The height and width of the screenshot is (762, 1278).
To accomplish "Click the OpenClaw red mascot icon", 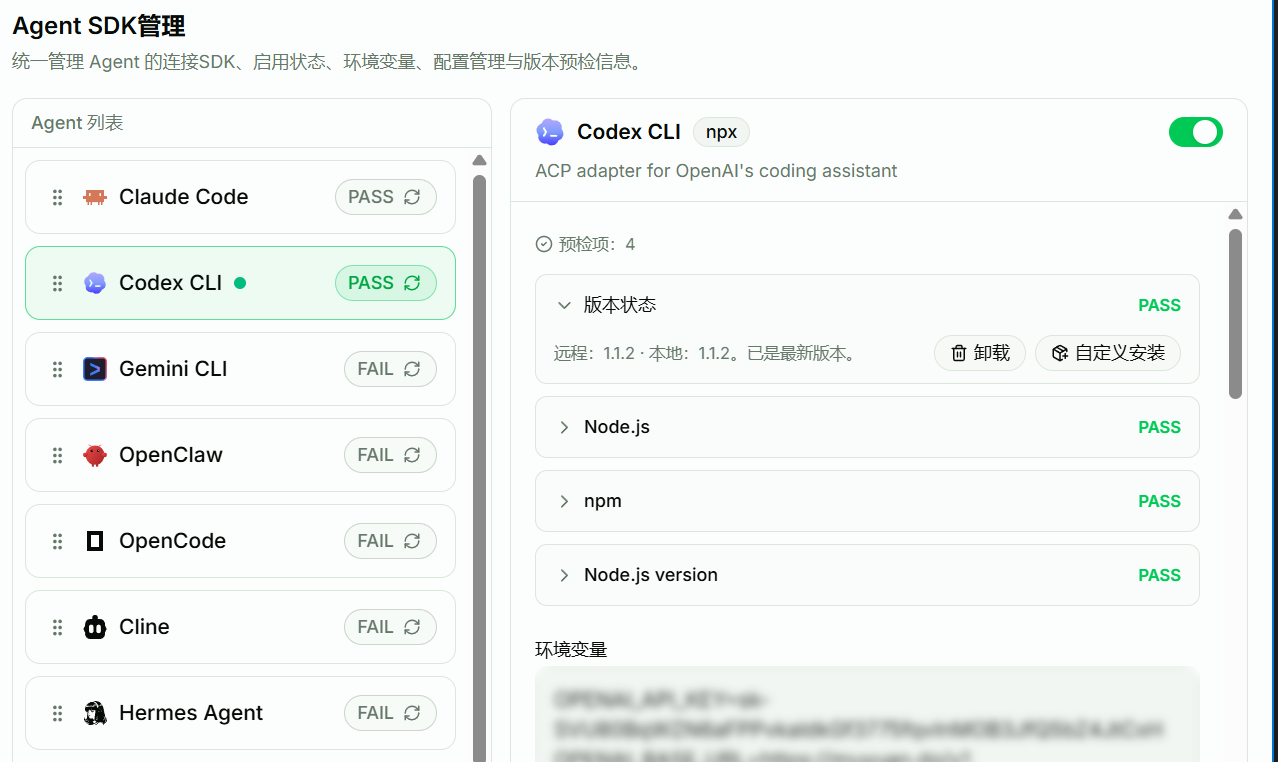I will coord(95,455).
